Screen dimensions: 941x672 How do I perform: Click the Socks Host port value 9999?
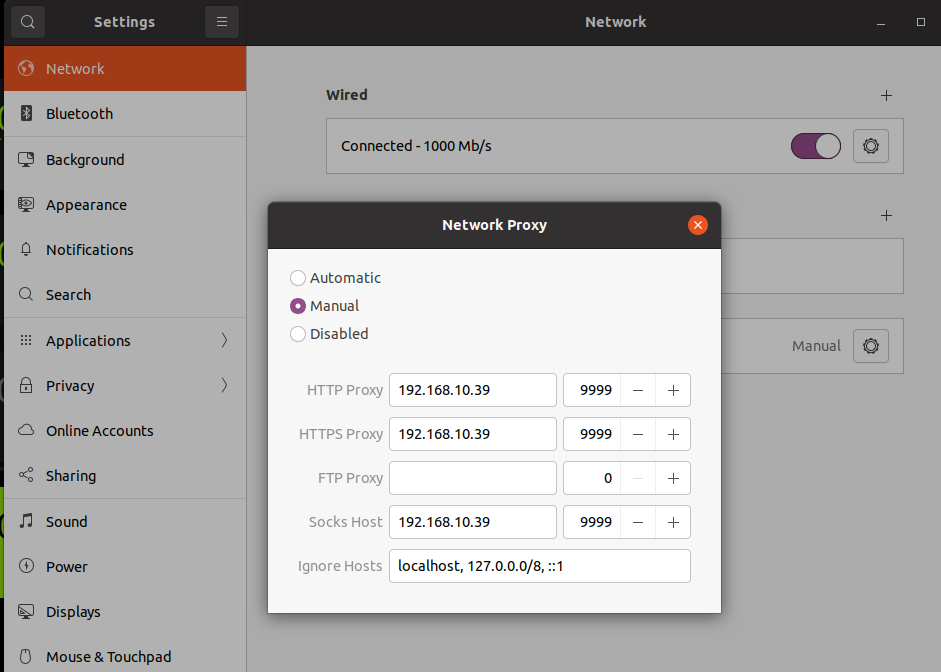(x=595, y=522)
